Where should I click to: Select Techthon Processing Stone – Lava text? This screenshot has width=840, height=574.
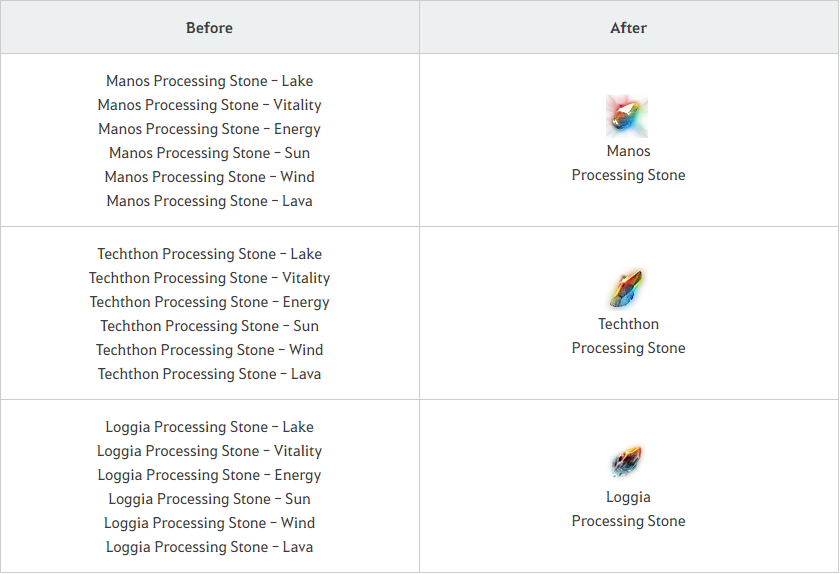pos(209,374)
